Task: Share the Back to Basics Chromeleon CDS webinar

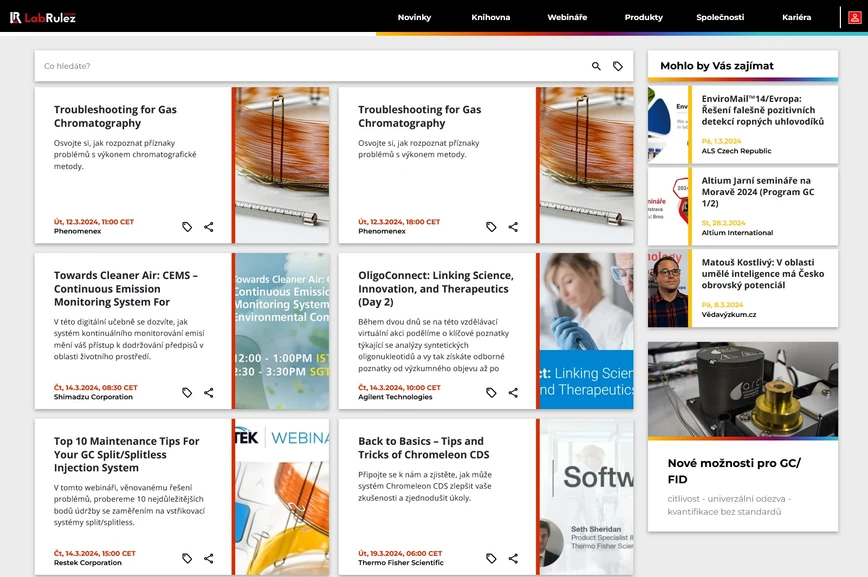Action: pos(512,559)
